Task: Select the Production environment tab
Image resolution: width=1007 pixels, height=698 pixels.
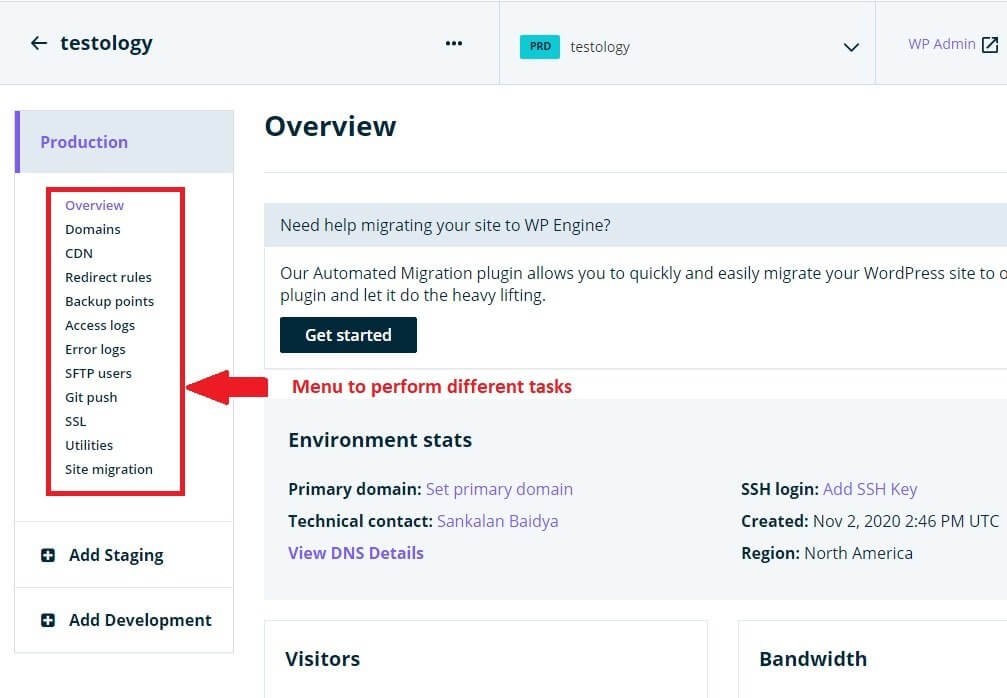Action: pos(124,142)
